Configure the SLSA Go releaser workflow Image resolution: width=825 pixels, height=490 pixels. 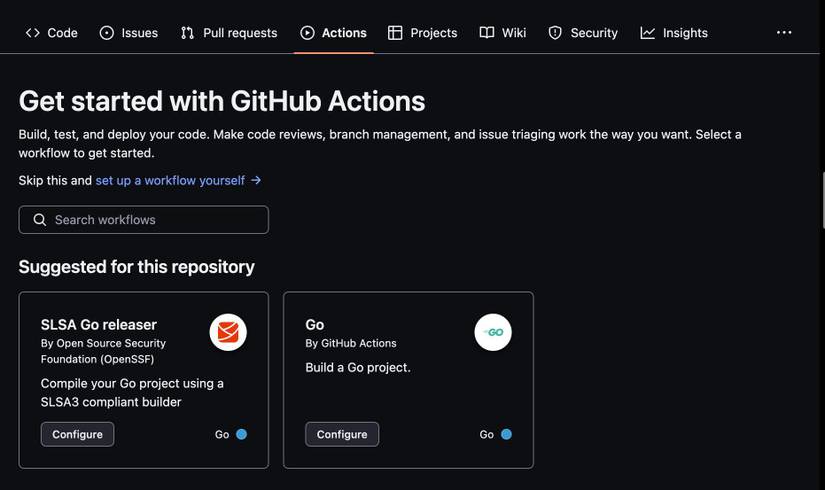point(77,434)
